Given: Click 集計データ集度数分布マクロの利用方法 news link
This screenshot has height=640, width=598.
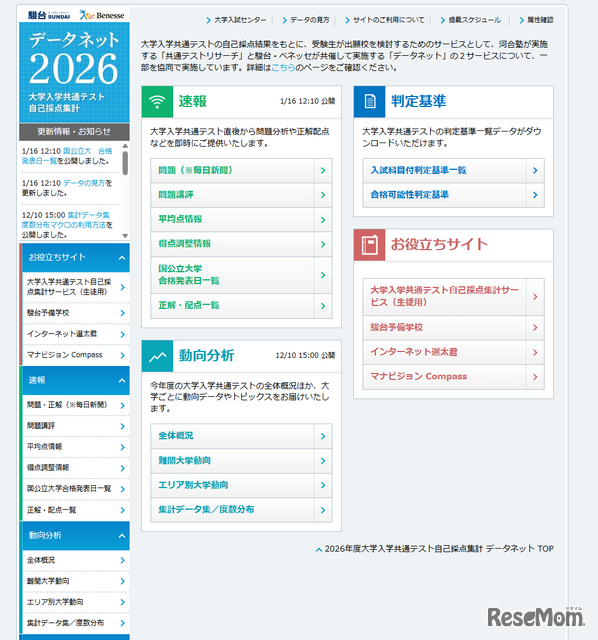Looking at the screenshot, I should click(66, 220).
